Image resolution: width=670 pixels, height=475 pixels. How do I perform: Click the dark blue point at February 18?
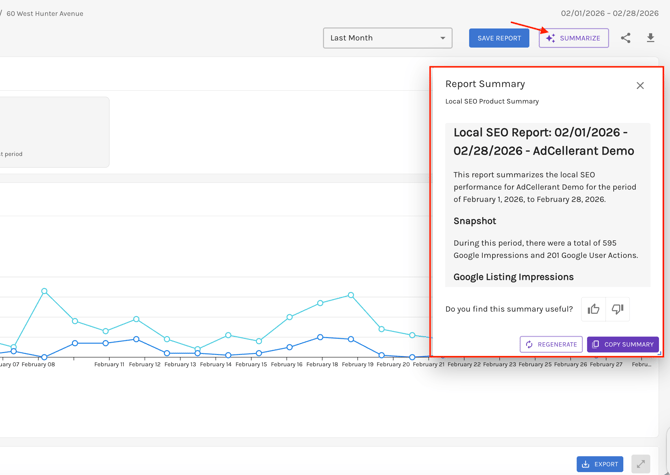tap(320, 337)
